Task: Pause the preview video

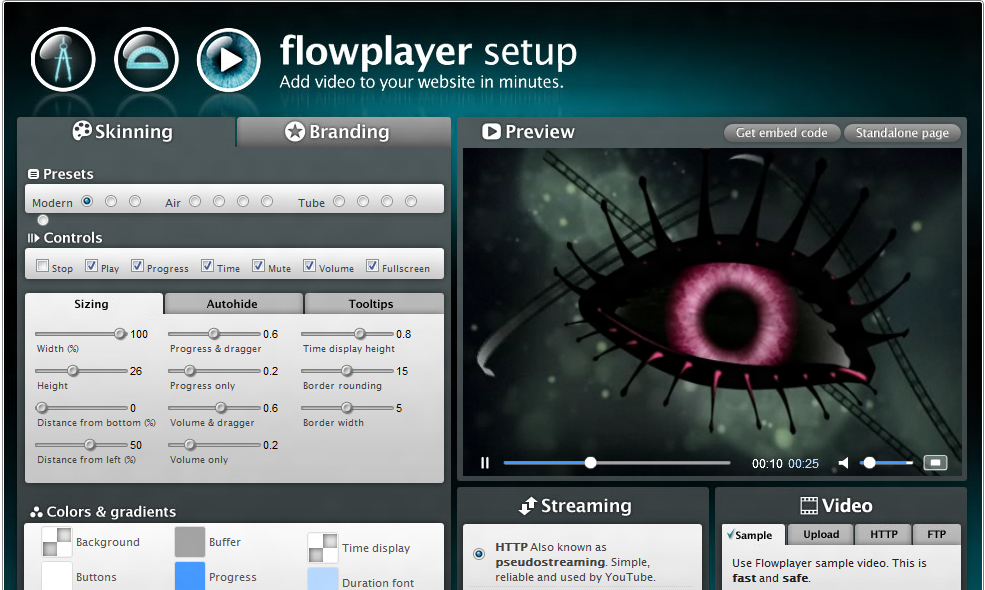Action: [485, 463]
